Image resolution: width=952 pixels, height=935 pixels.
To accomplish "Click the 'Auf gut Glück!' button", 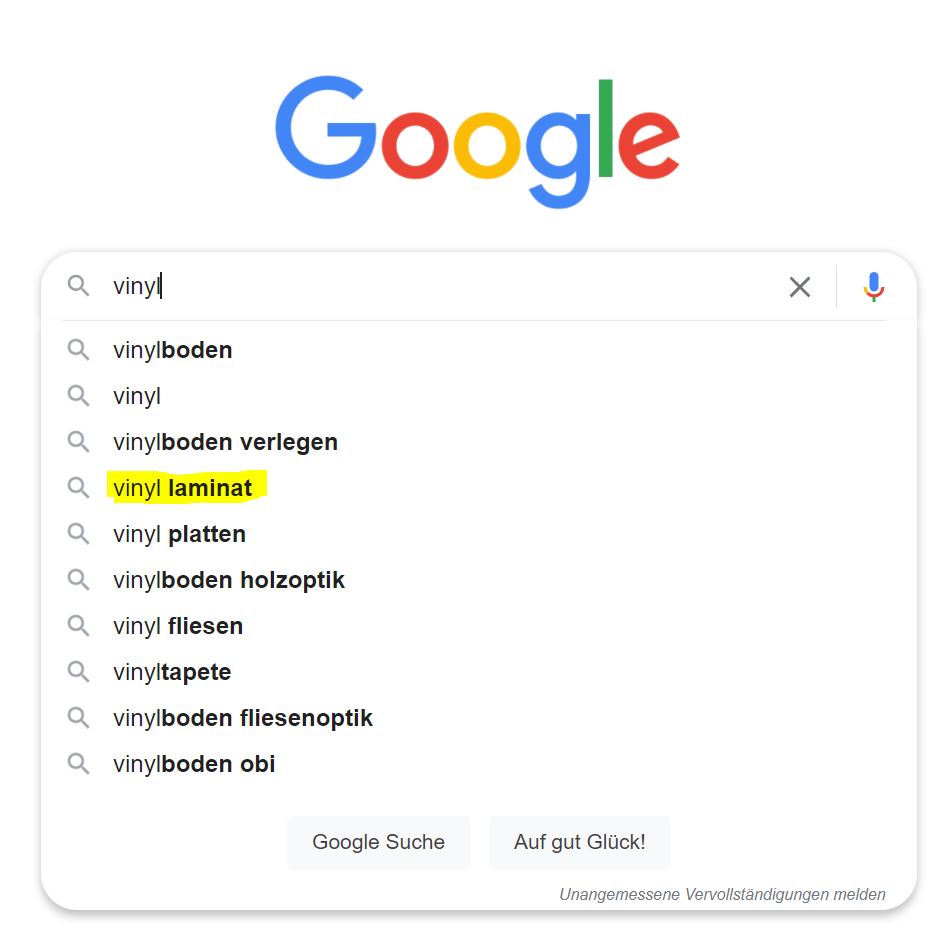I will pyautogui.click(x=580, y=842).
